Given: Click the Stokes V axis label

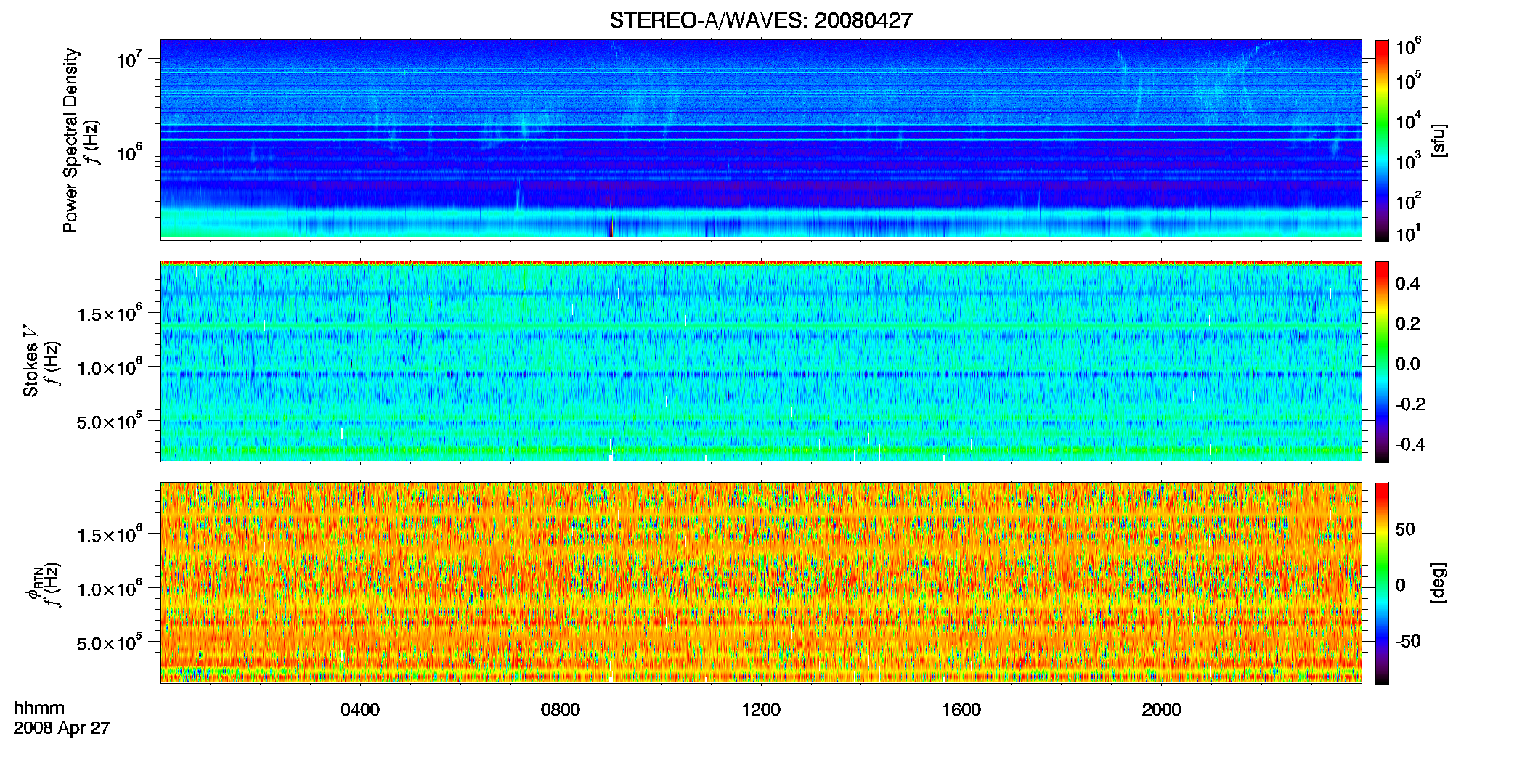Looking at the screenshot, I should click(x=30, y=361).
